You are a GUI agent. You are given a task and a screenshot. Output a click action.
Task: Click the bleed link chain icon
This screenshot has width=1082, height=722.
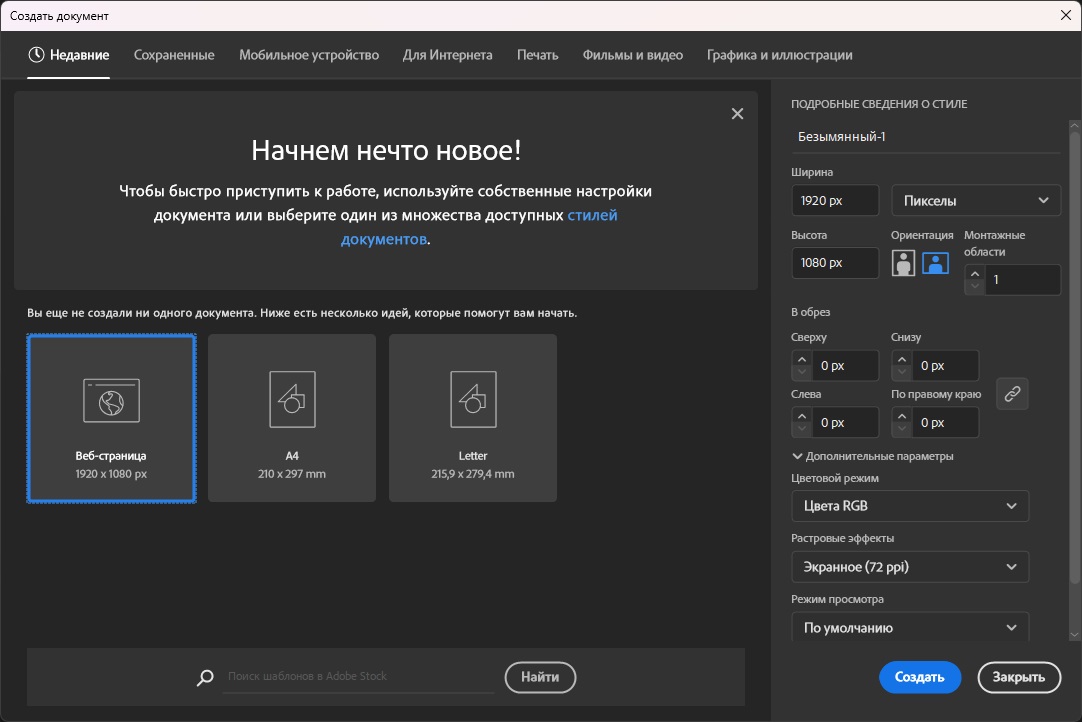click(1012, 394)
